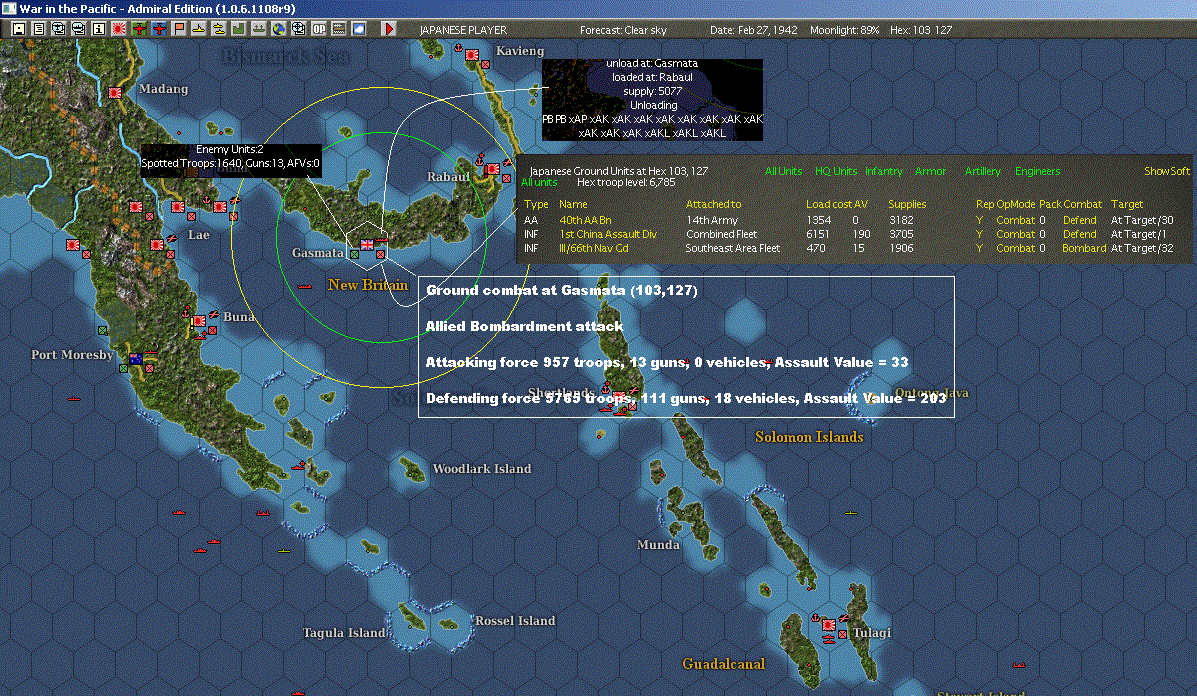This screenshot has height=696, width=1197.
Task: Toggle Rep 'Y' for 40th AA Bn
Action: click(979, 220)
